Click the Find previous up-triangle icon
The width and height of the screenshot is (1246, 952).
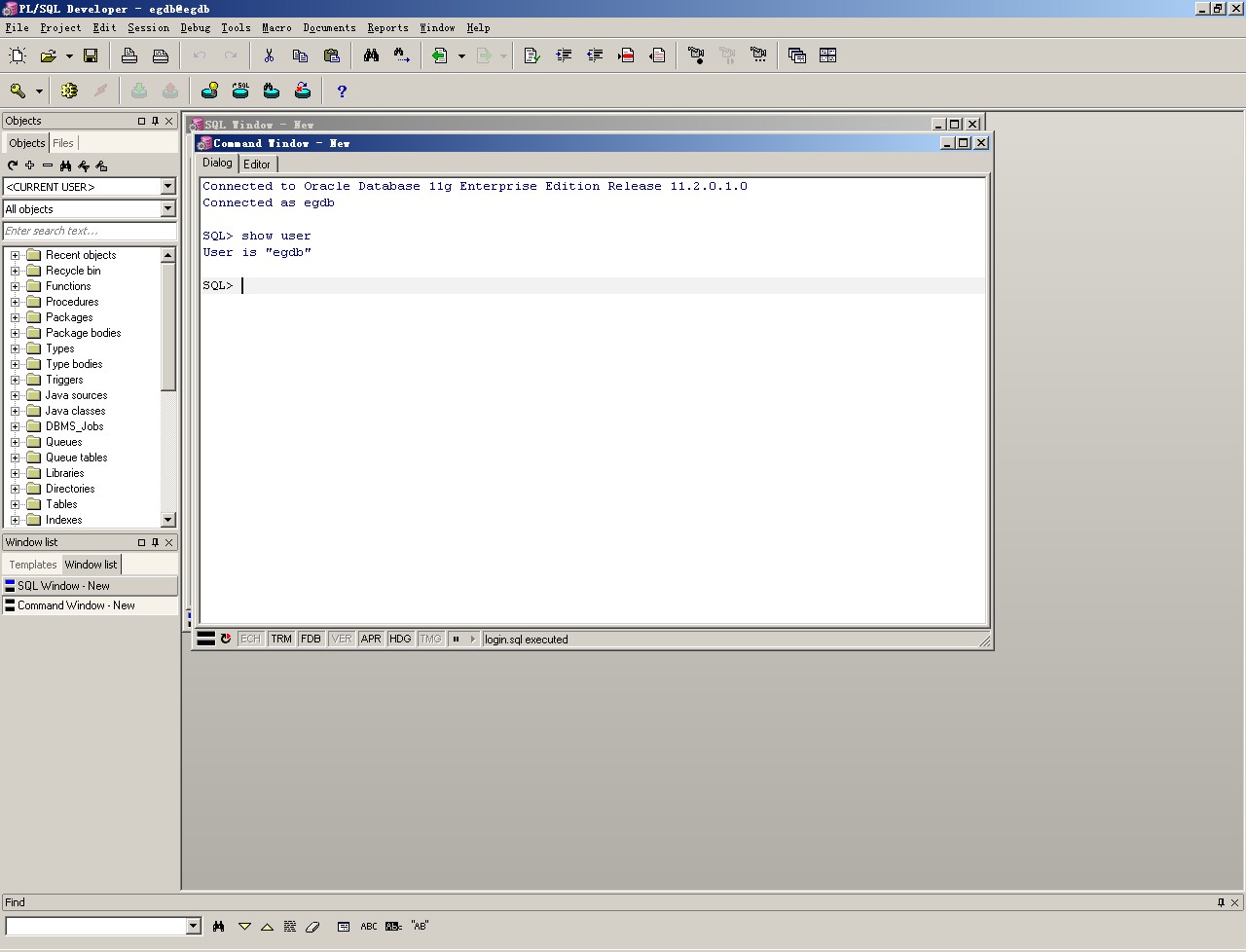coord(267,927)
